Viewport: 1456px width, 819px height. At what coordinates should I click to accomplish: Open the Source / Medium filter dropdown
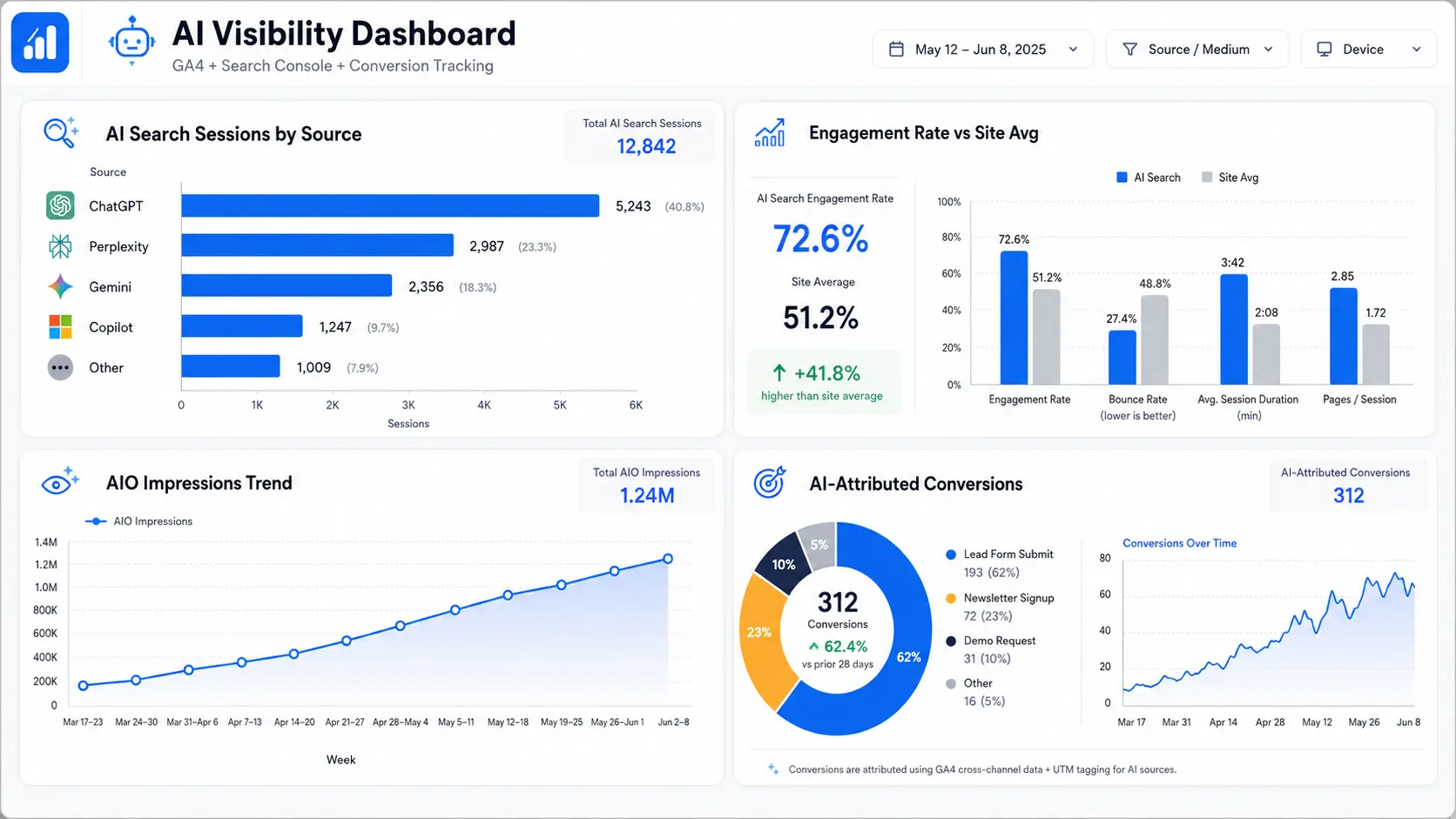point(1197,49)
